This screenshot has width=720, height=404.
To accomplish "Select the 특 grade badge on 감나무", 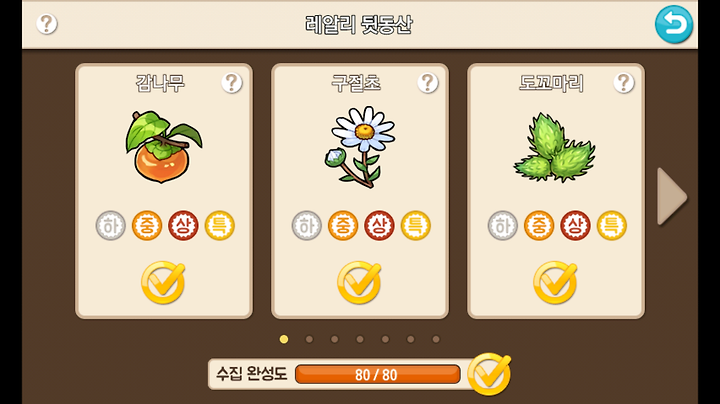I will coord(219,225).
